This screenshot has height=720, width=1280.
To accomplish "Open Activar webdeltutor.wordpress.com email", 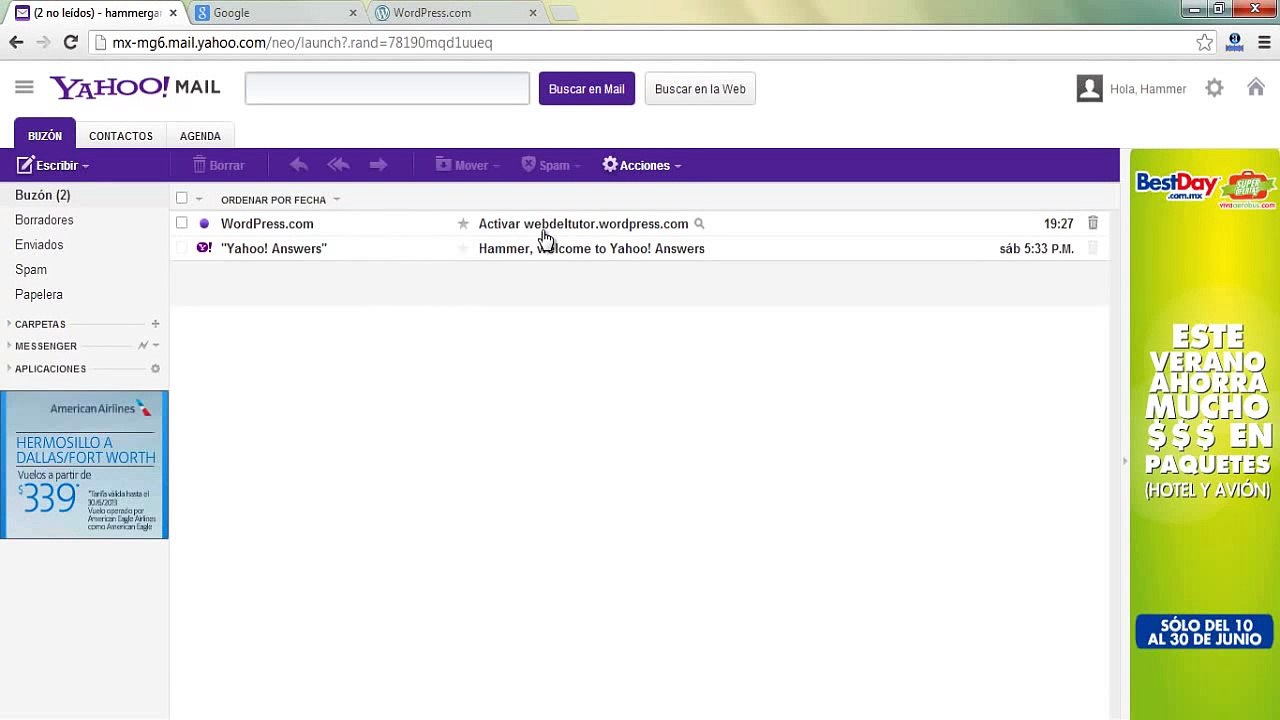I will tap(583, 224).
